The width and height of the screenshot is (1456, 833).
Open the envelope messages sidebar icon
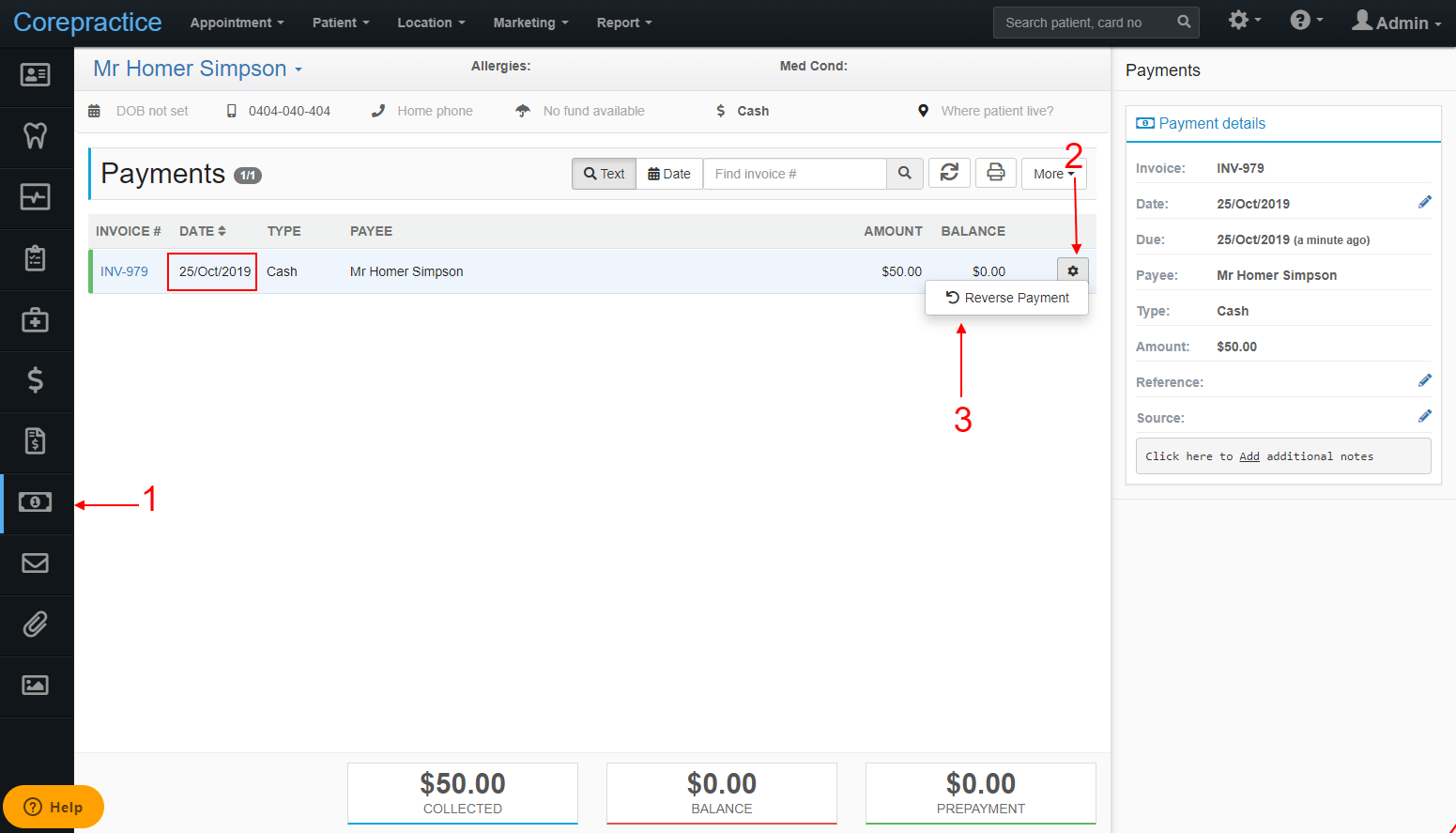coord(36,563)
